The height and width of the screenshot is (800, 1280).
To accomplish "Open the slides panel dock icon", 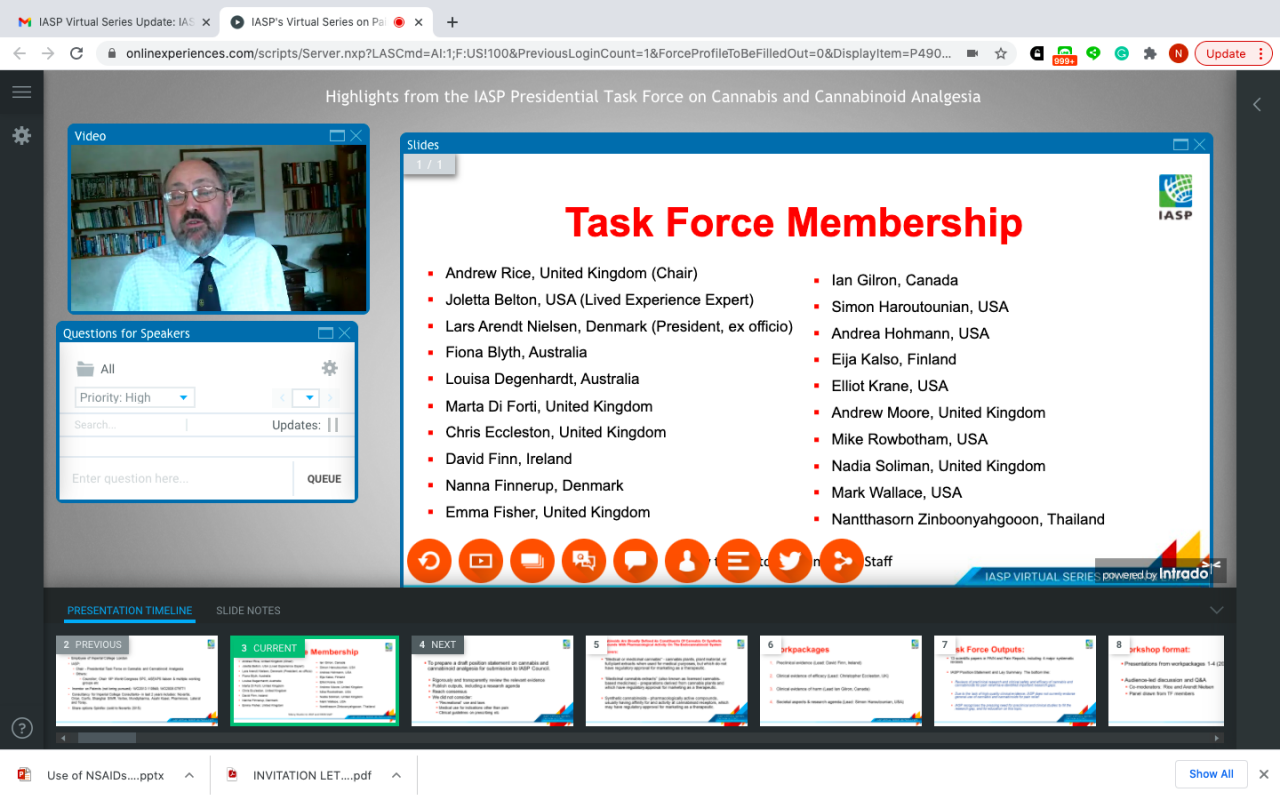I will click(532, 561).
